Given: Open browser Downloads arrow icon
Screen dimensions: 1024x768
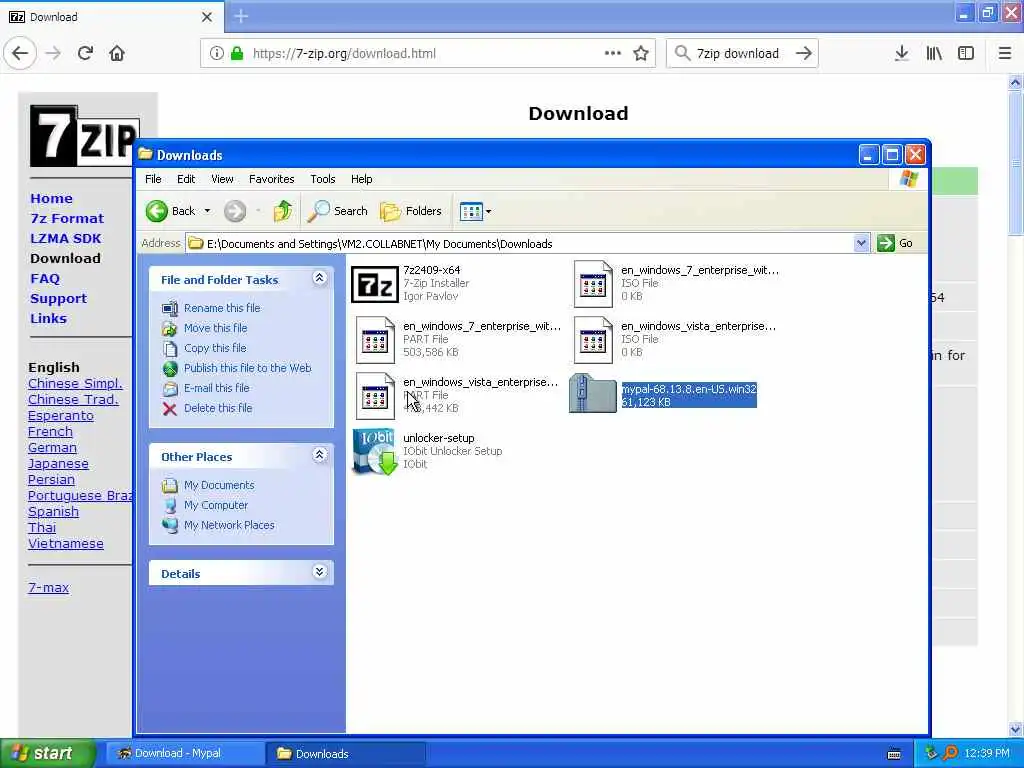Looking at the screenshot, I should coord(902,54).
